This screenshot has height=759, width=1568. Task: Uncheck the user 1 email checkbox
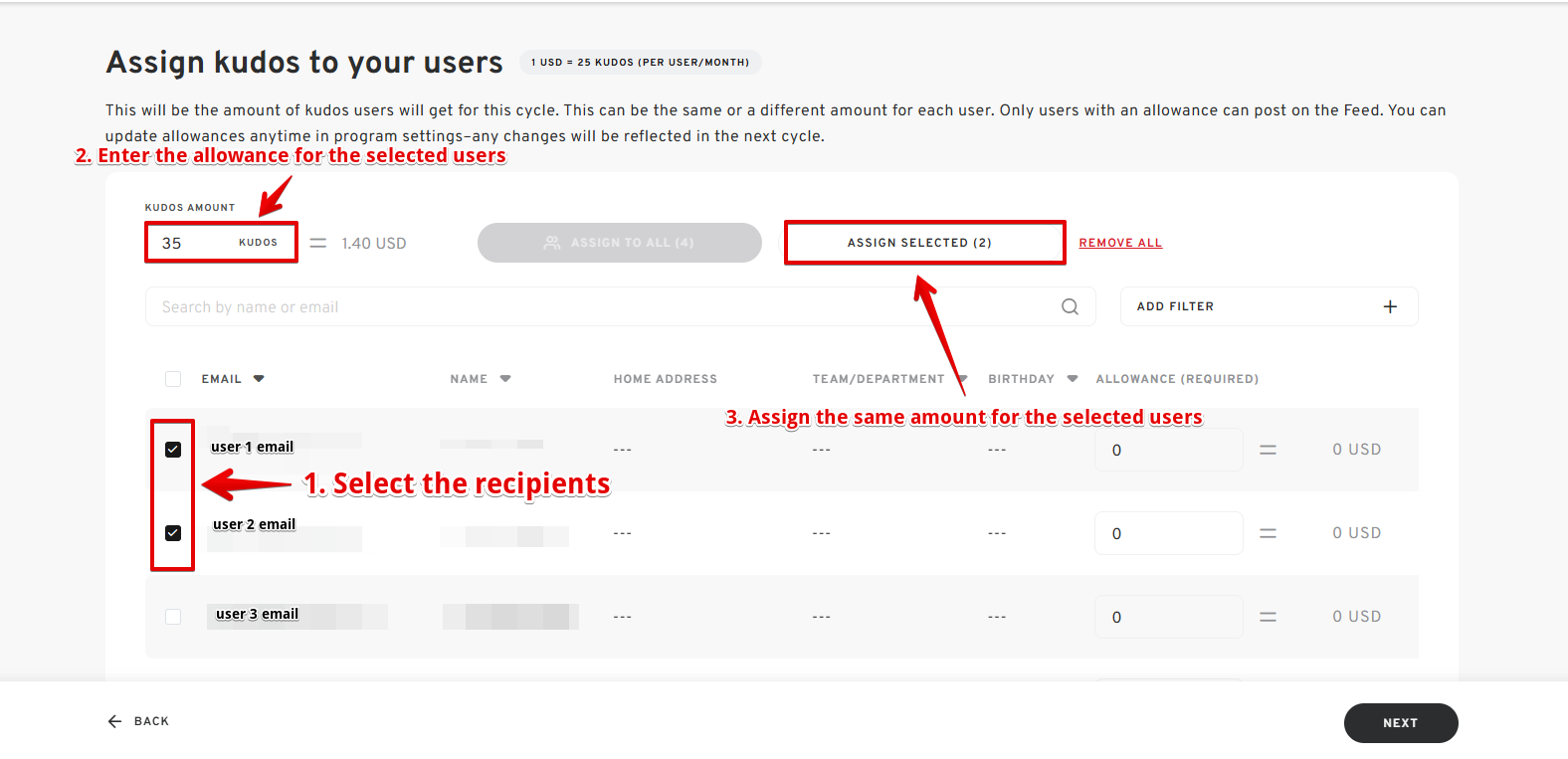pos(173,450)
